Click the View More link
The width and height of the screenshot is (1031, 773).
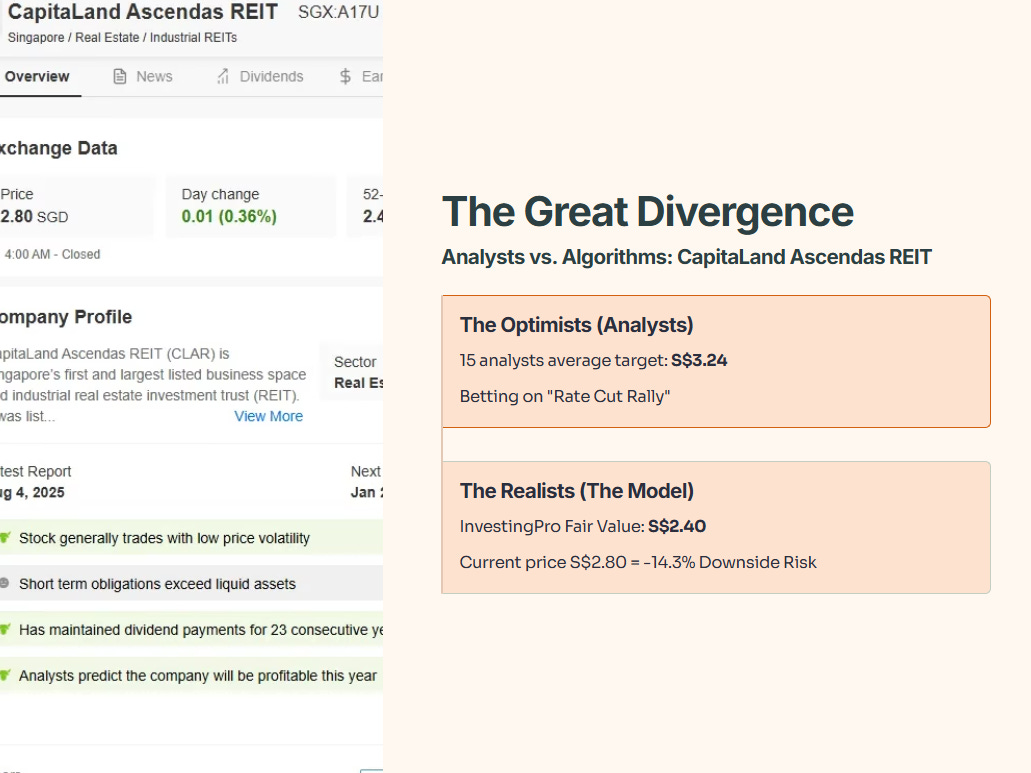268,416
